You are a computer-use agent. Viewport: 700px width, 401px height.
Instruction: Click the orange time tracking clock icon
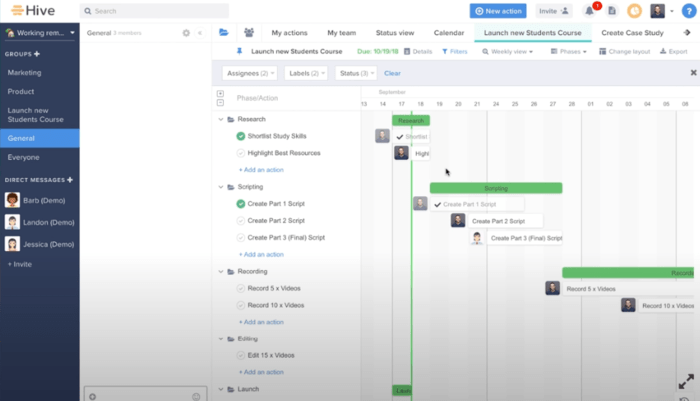634,11
